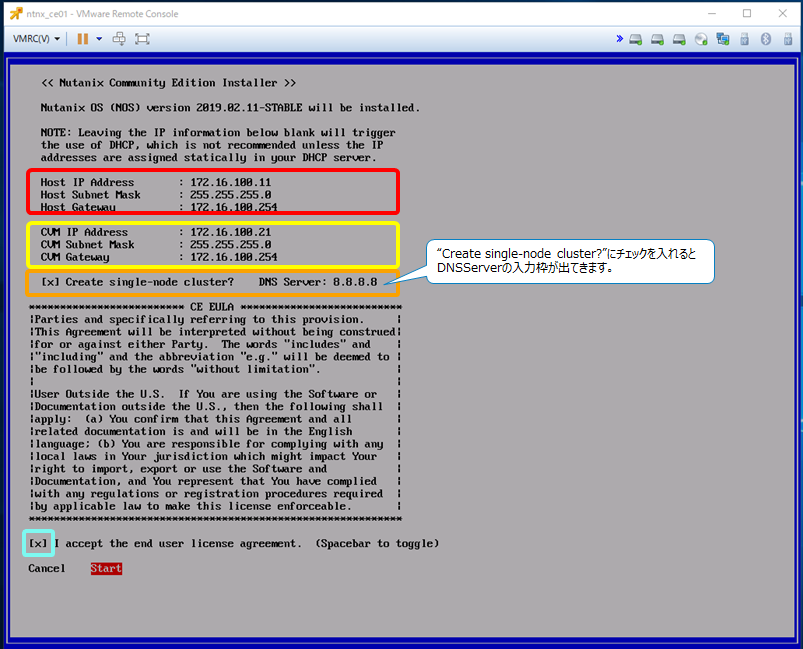This screenshot has width=803, height=649.
Task: Click the third hard disk device icon
Action: (680, 39)
